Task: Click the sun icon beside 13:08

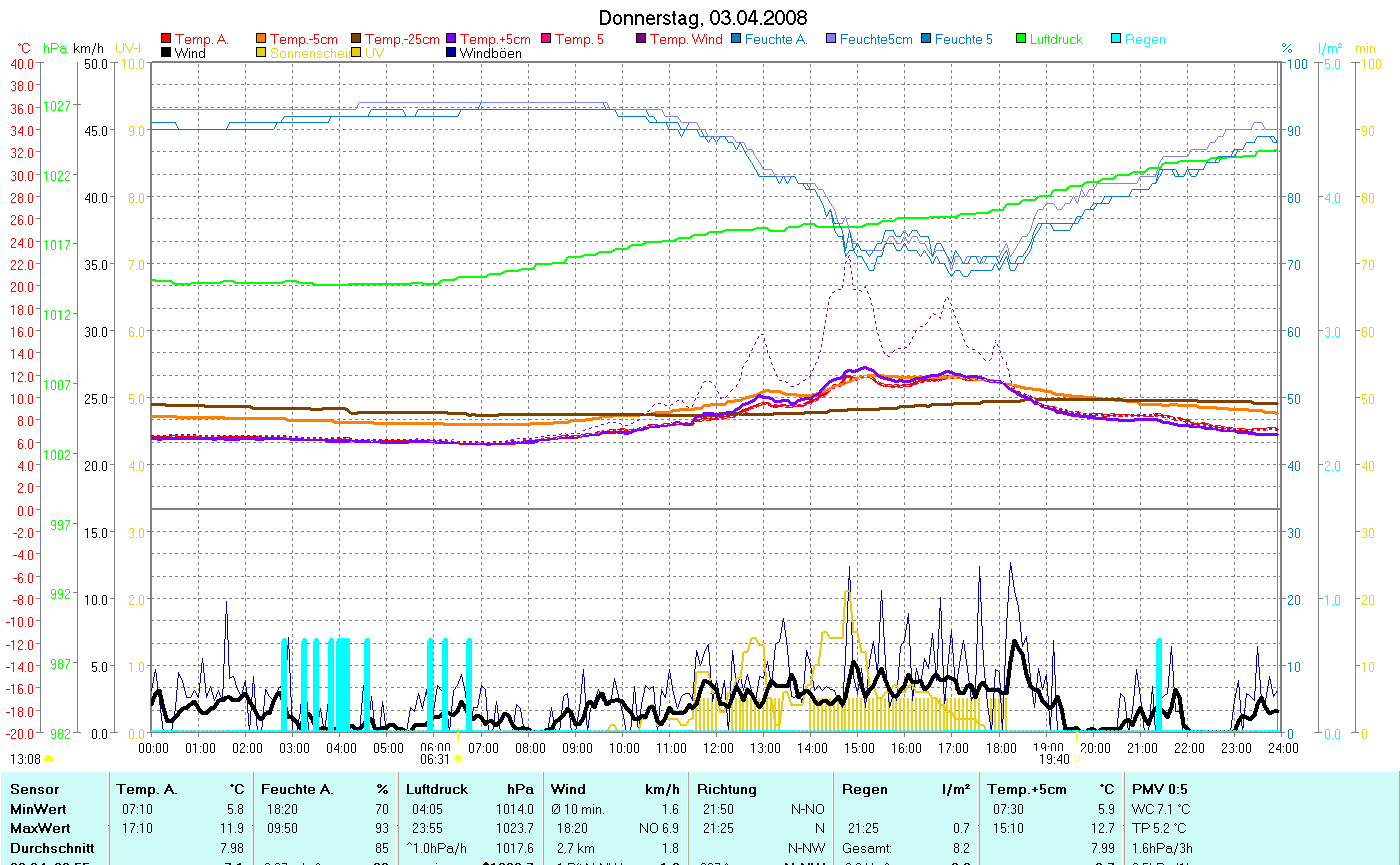Action: 49,760
